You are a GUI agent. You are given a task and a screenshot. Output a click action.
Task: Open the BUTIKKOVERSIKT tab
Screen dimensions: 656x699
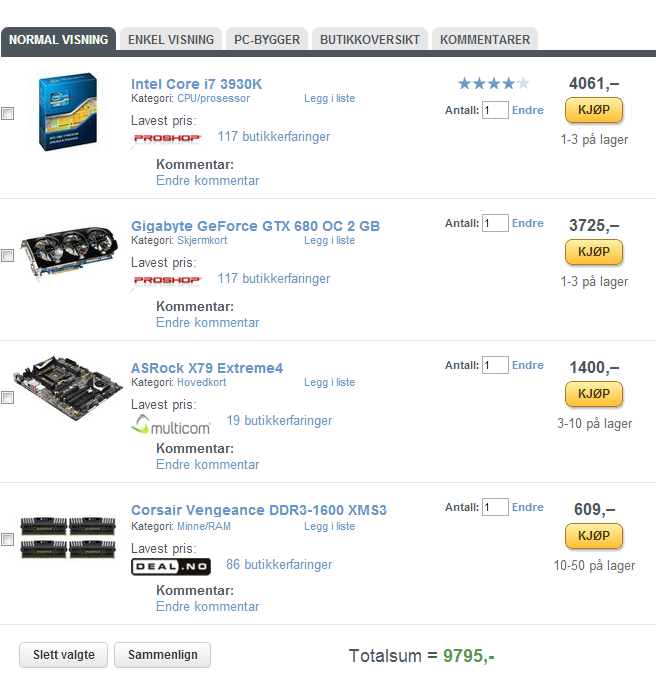point(370,40)
